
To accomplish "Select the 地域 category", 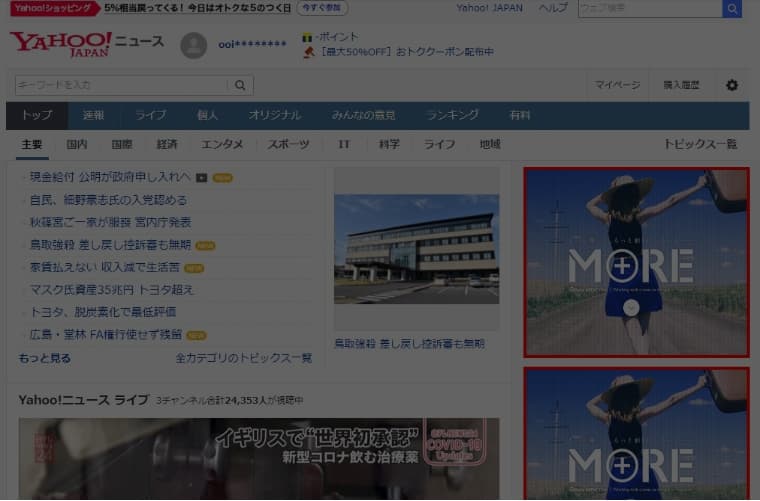I will [x=490, y=144].
